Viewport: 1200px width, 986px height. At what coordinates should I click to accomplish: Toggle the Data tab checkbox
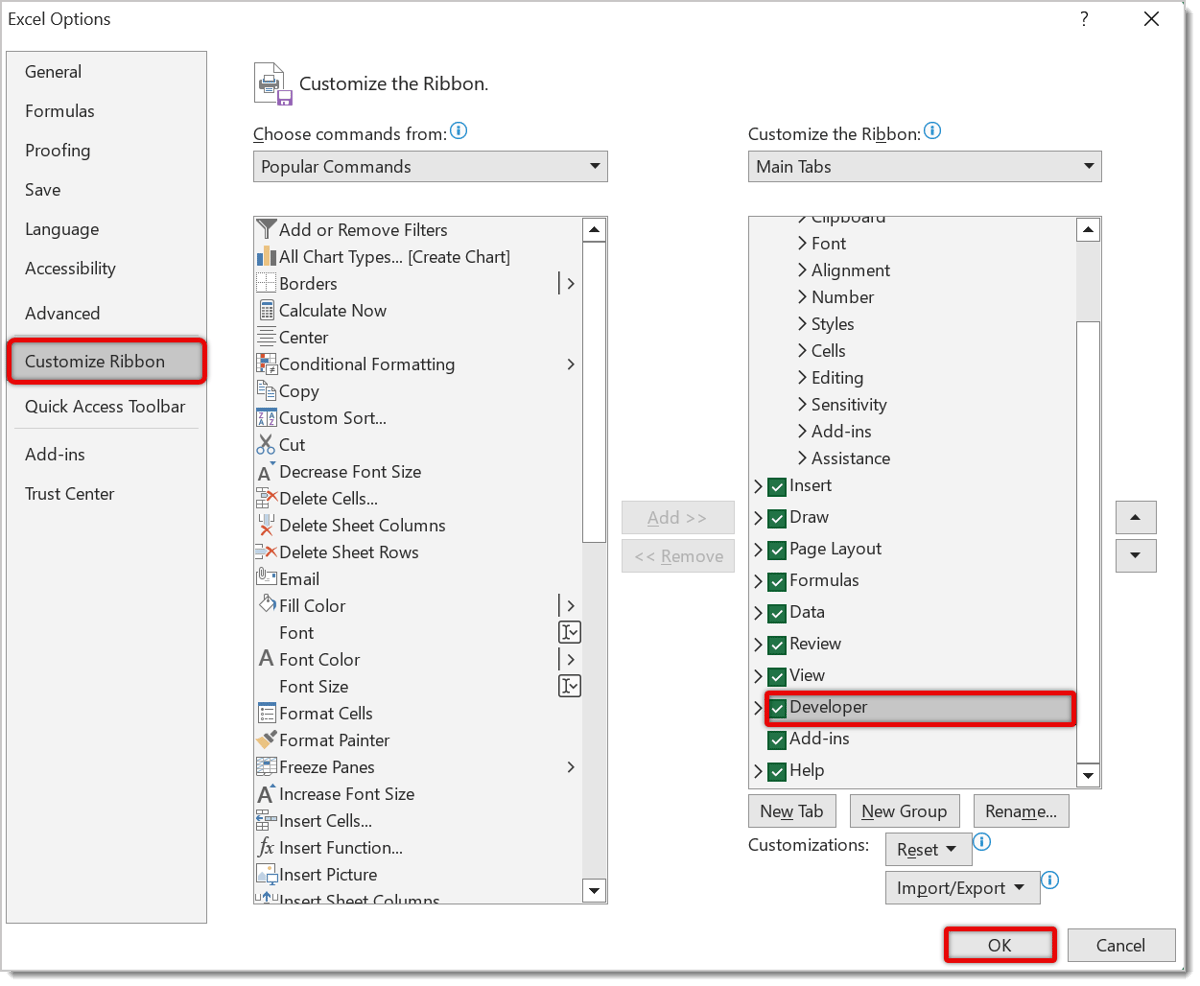[x=777, y=613]
